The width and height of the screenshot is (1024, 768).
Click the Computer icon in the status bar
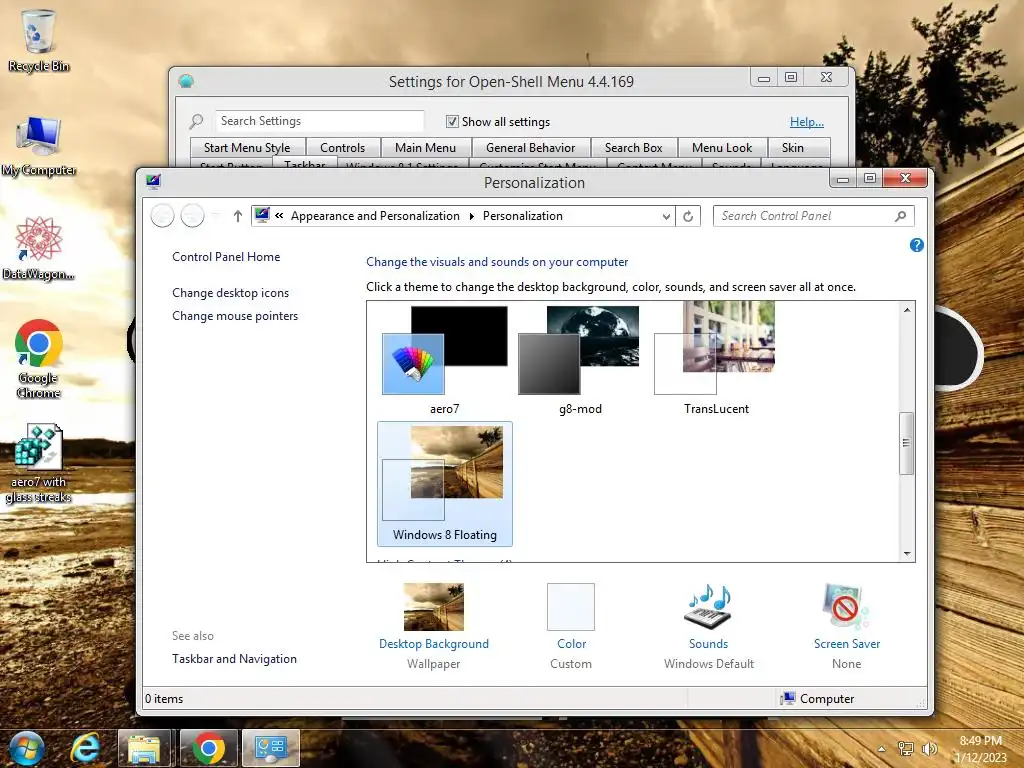(x=788, y=698)
